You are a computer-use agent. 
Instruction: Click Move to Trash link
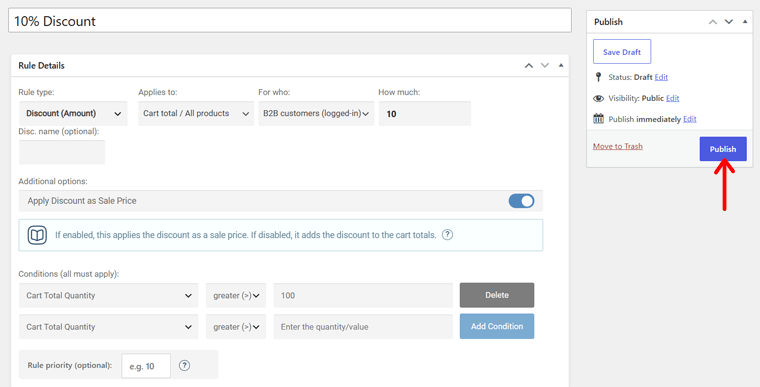click(x=618, y=146)
